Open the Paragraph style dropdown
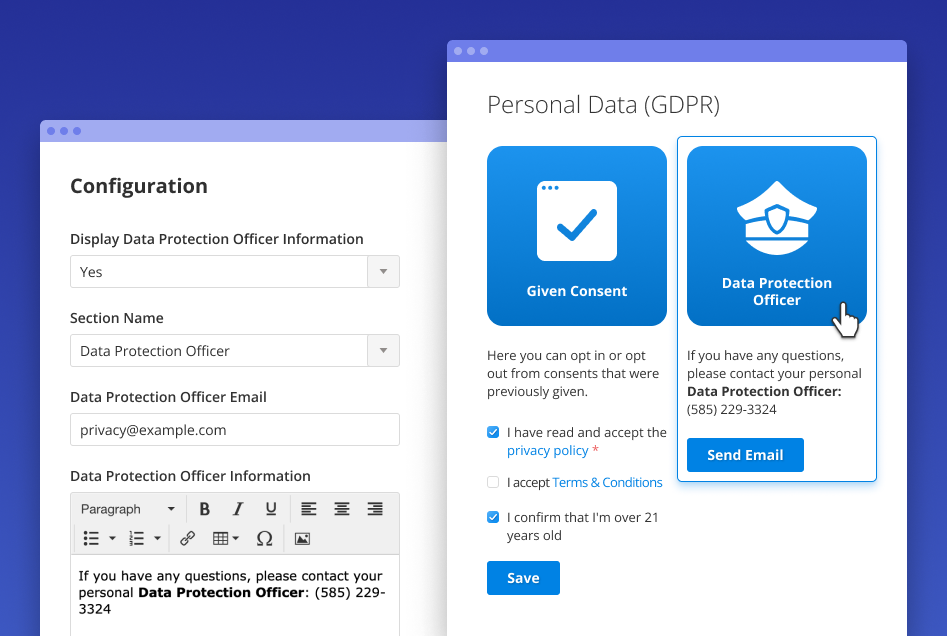The image size is (947, 636). [127, 509]
